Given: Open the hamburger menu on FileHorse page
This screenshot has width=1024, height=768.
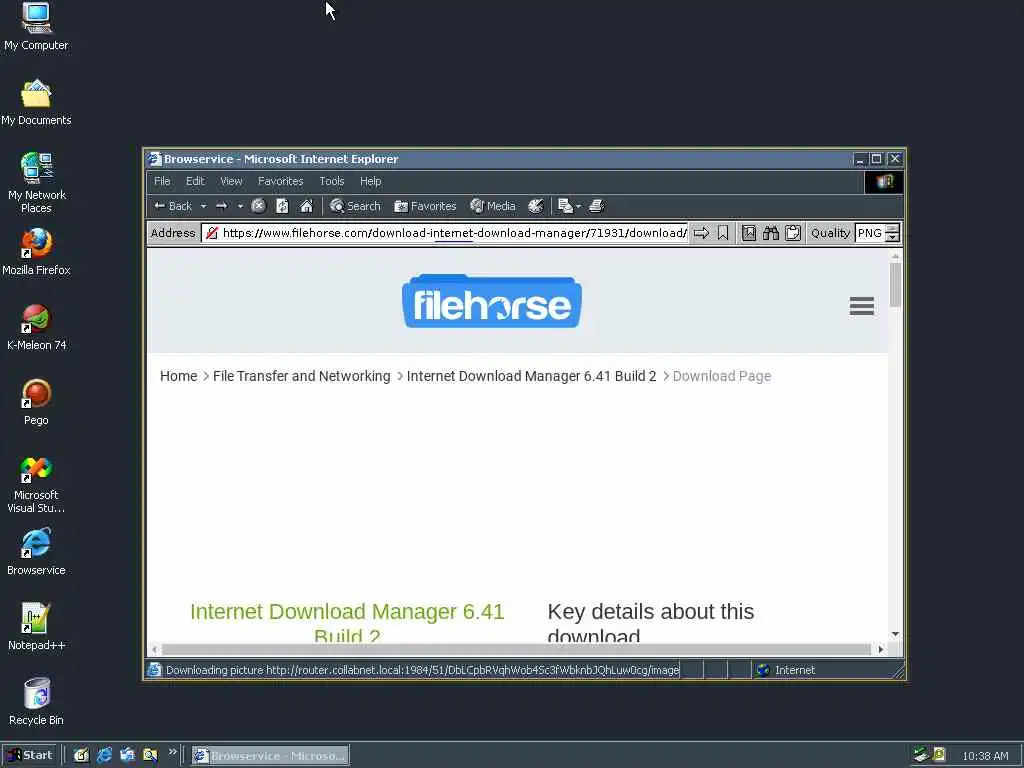Looking at the screenshot, I should [861, 306].
